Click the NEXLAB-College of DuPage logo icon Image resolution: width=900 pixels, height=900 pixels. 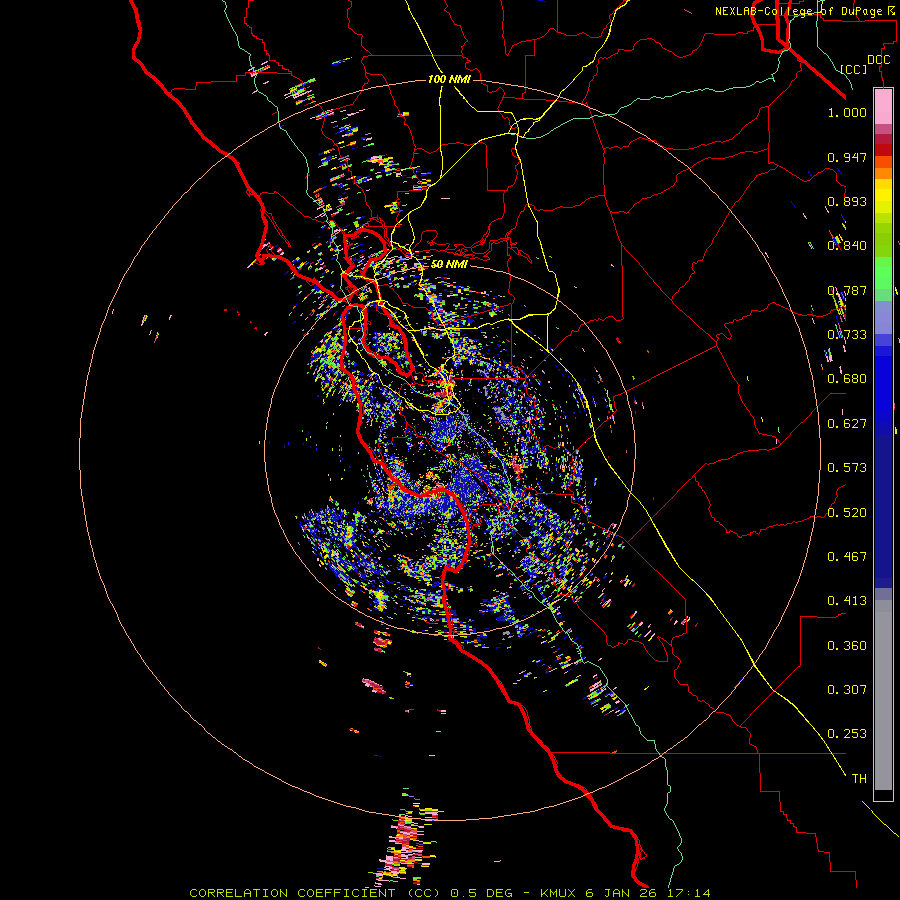(x=892, y=11)
